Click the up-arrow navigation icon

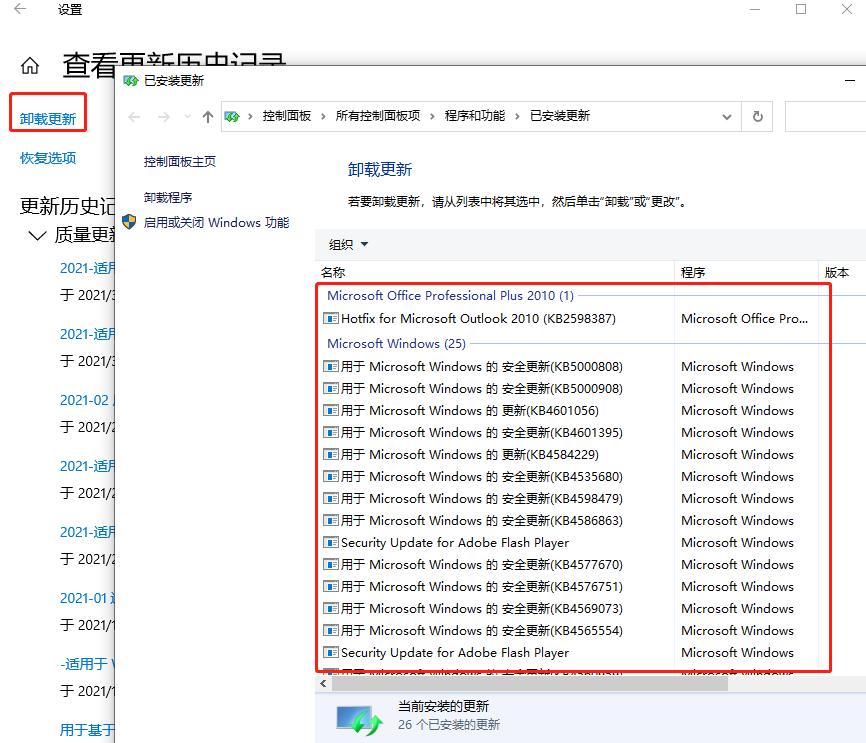coord(206,116)
